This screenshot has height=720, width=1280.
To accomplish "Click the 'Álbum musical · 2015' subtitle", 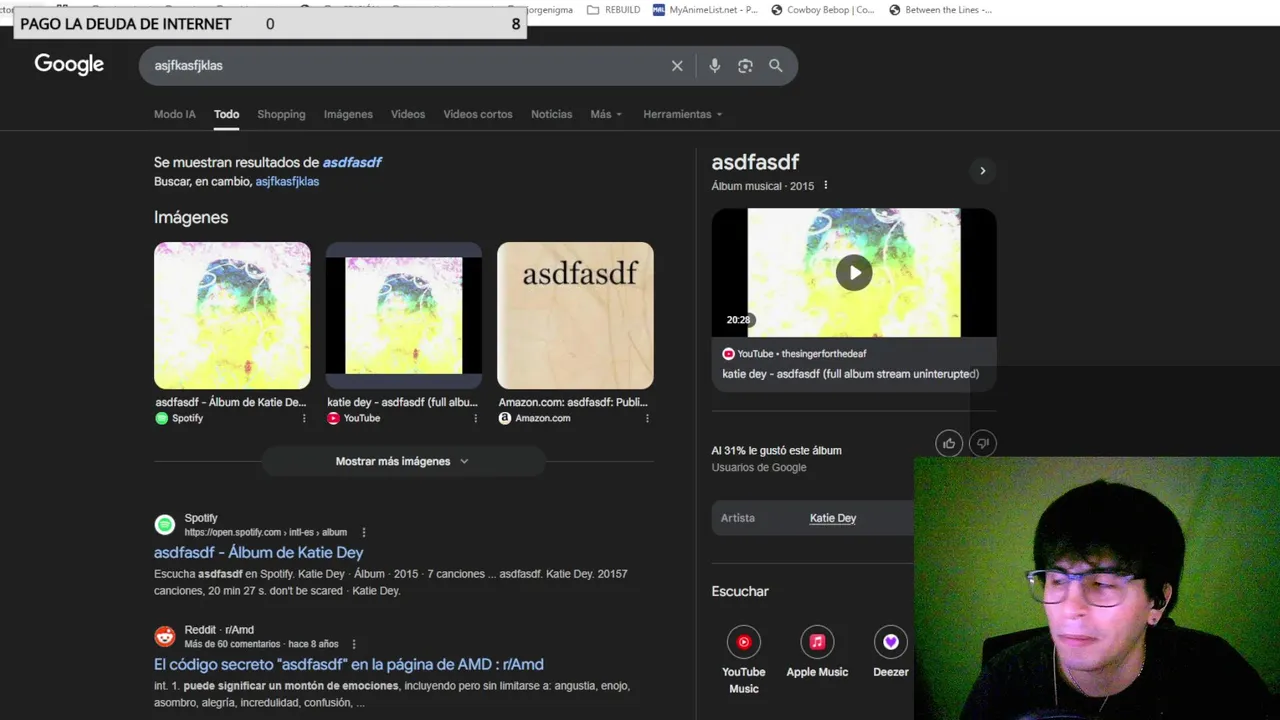I will pos(763,186).
